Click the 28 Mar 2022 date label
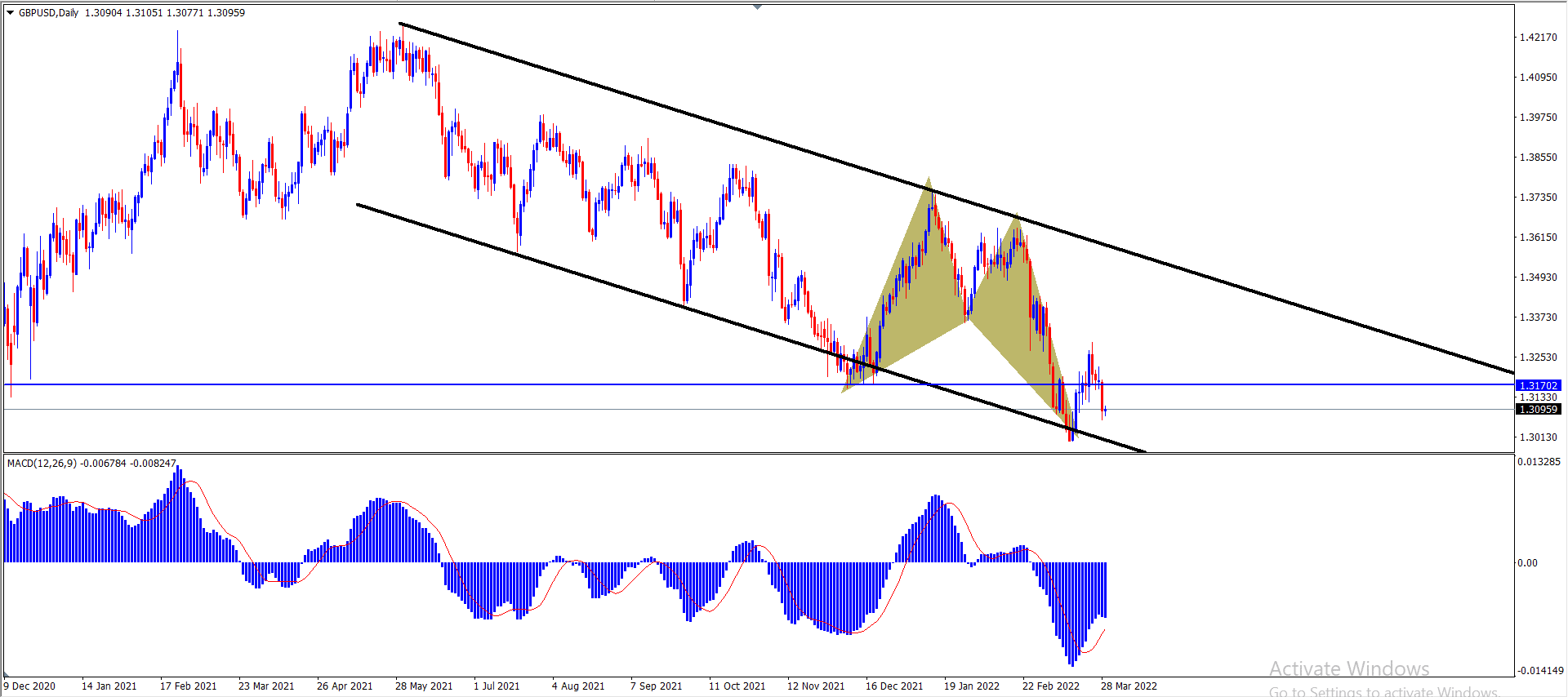 1129,686
